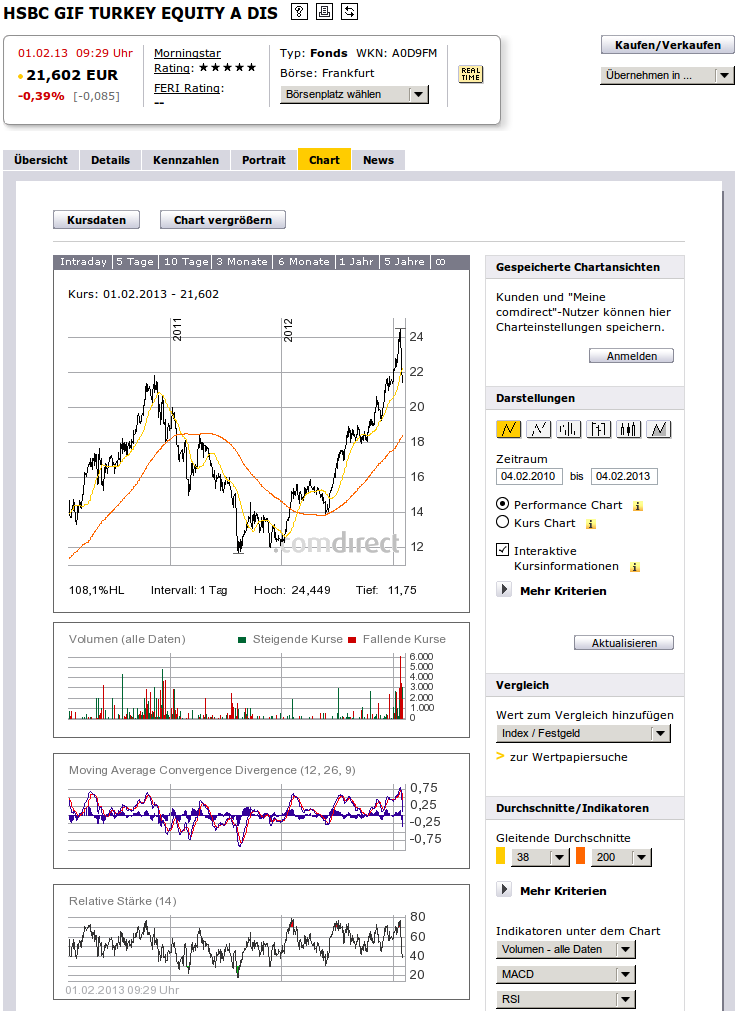Expand Mehr Kriterien under Darstellungen
The height and width of the screenshot is (1011, 737).
[504, 590]
